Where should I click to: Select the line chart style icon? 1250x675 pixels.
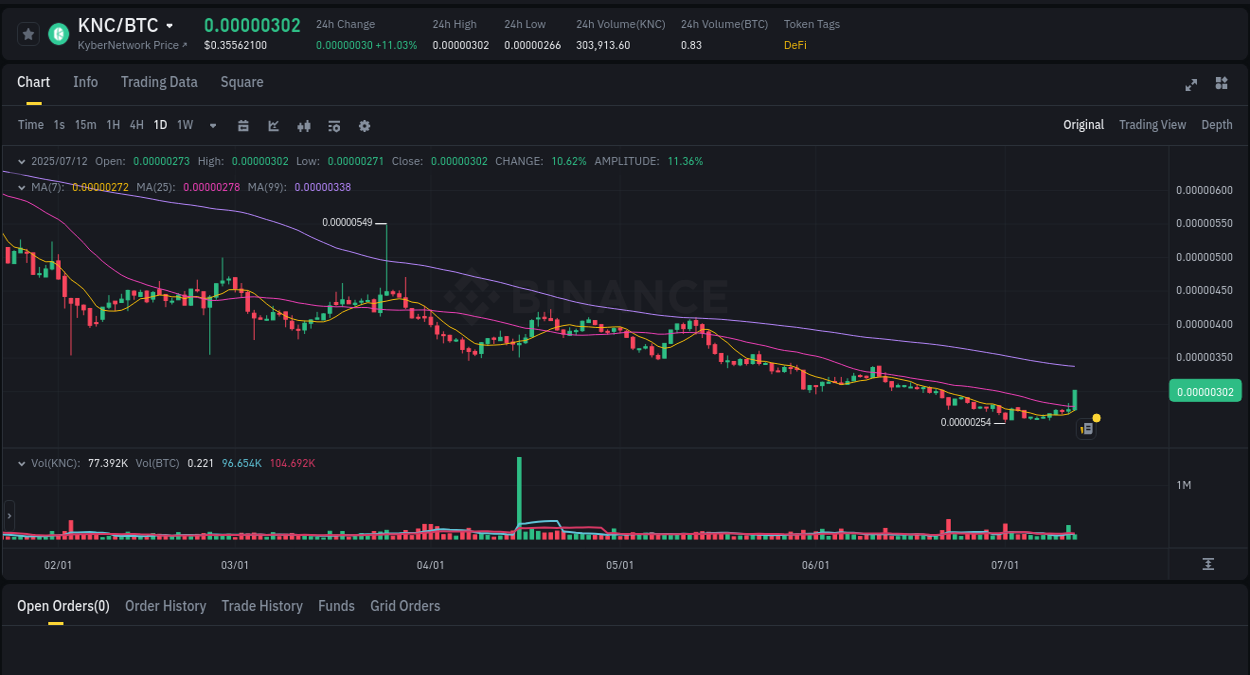(x=273, y=125)
